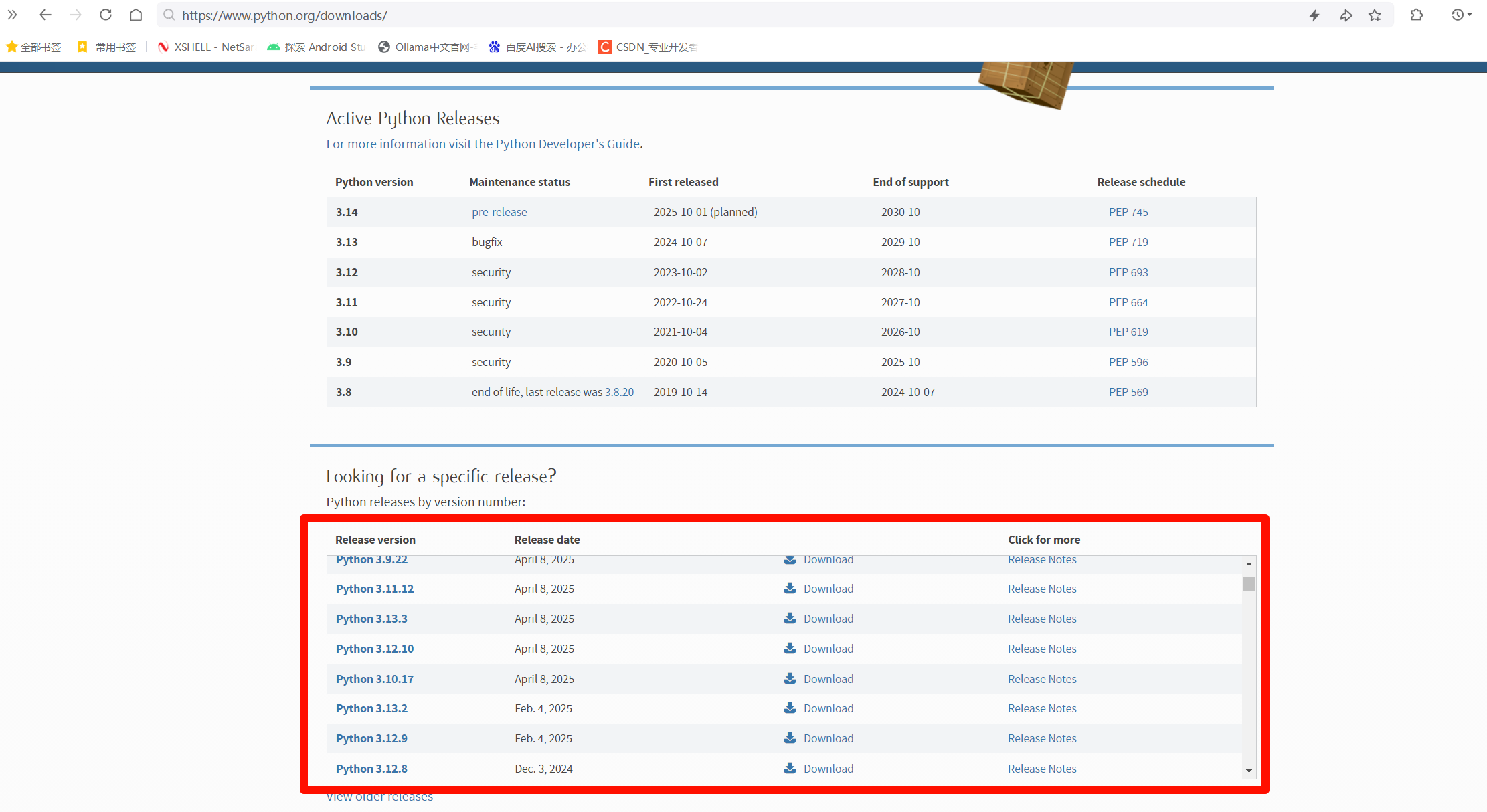The width and height of the screenshot is (1487, 812).
Task: Open the extensions puzzle icon
Action: click(x=1417, y=15)
